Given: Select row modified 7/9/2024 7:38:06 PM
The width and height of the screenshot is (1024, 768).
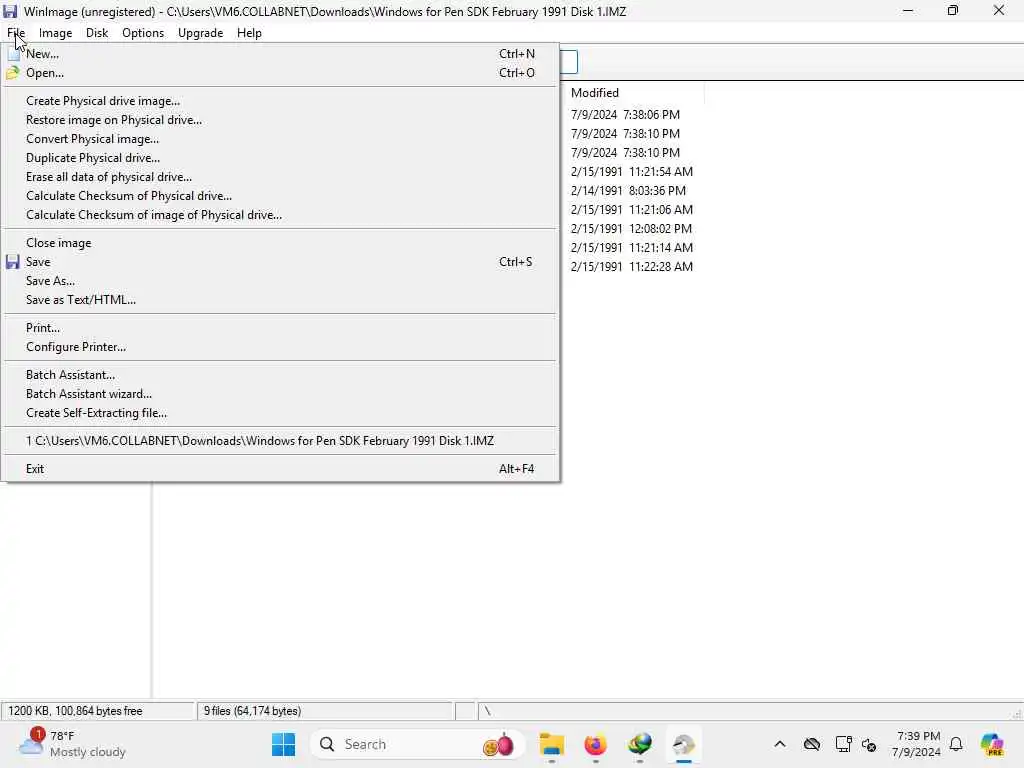Looking at the screenshot, I should (x=625, y=115).
